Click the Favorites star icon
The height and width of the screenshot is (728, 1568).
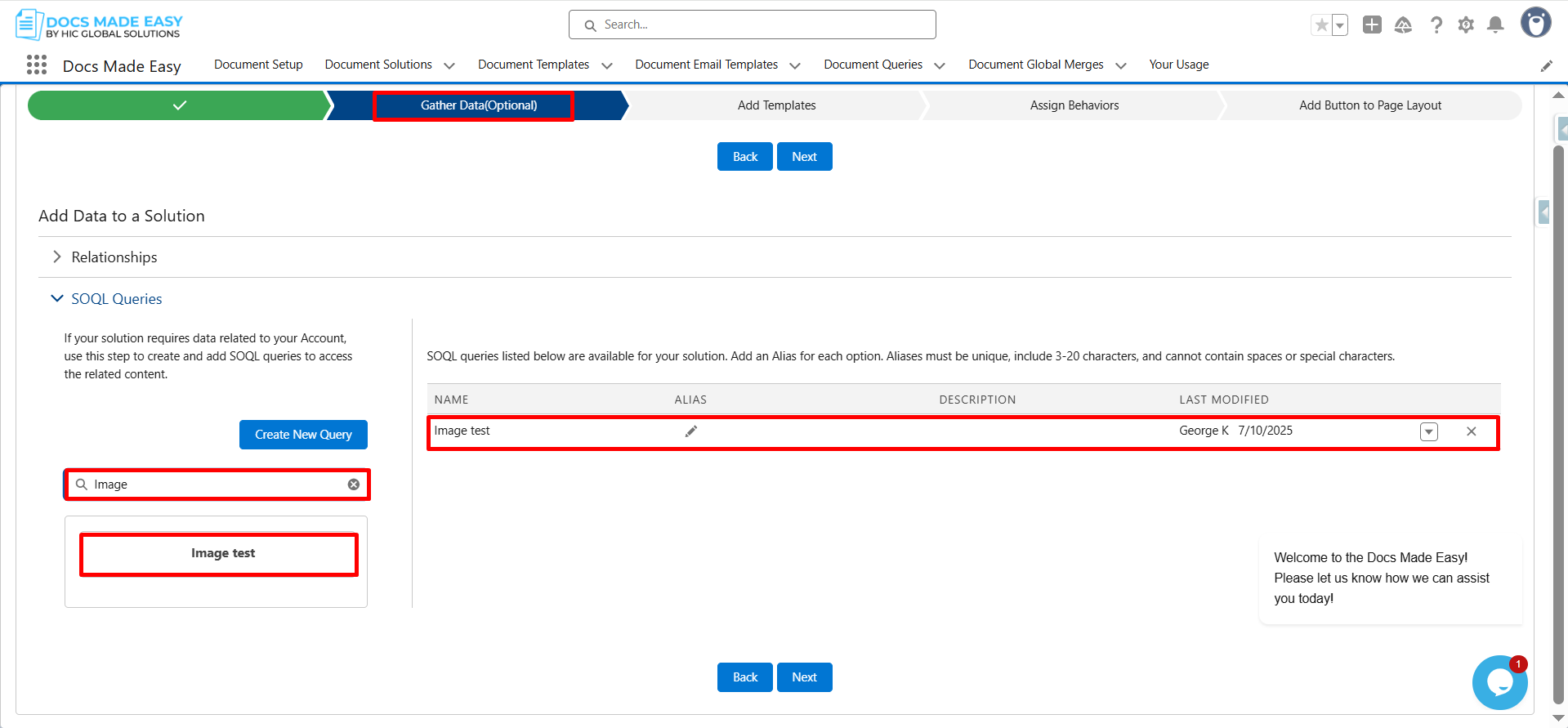click(x=1321, y=25)
